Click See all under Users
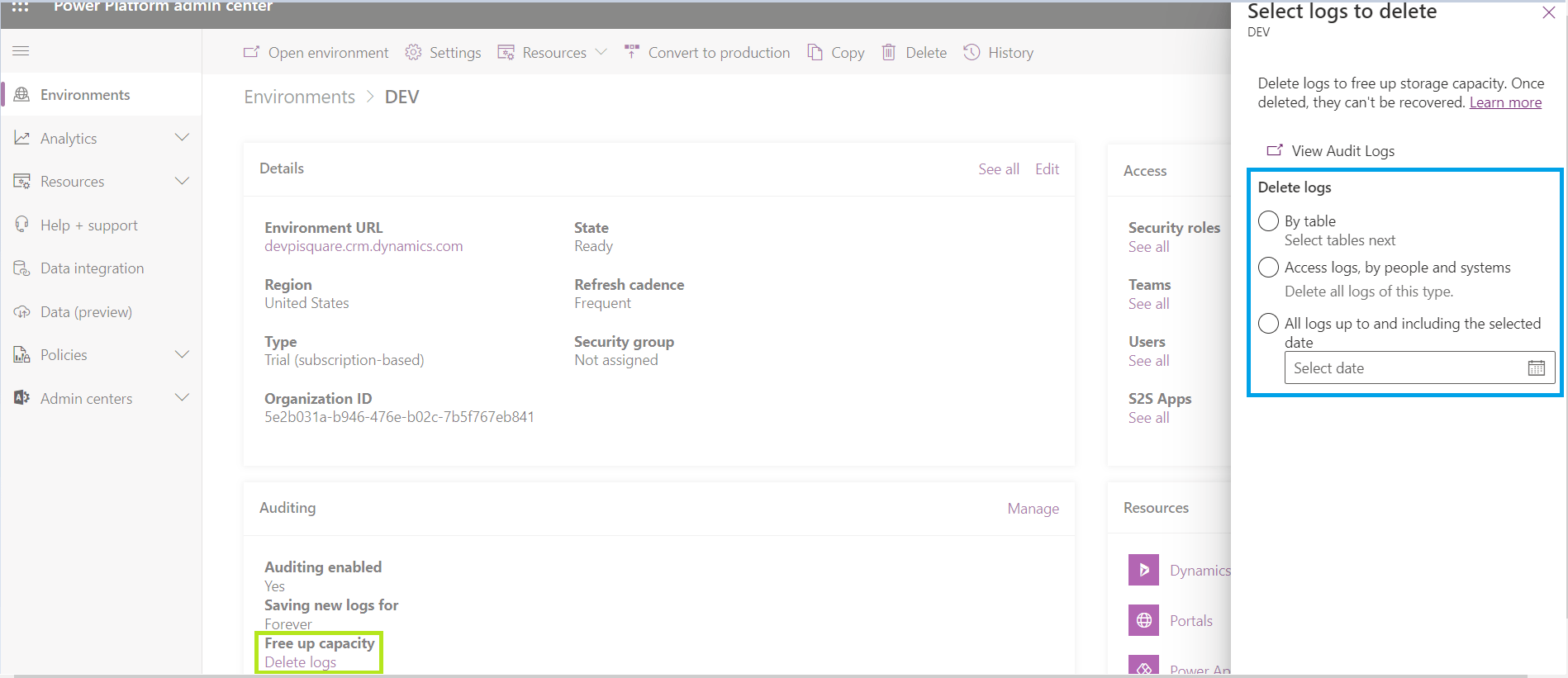Screen dimensions: 1568x678 (x=1148, y=361)
